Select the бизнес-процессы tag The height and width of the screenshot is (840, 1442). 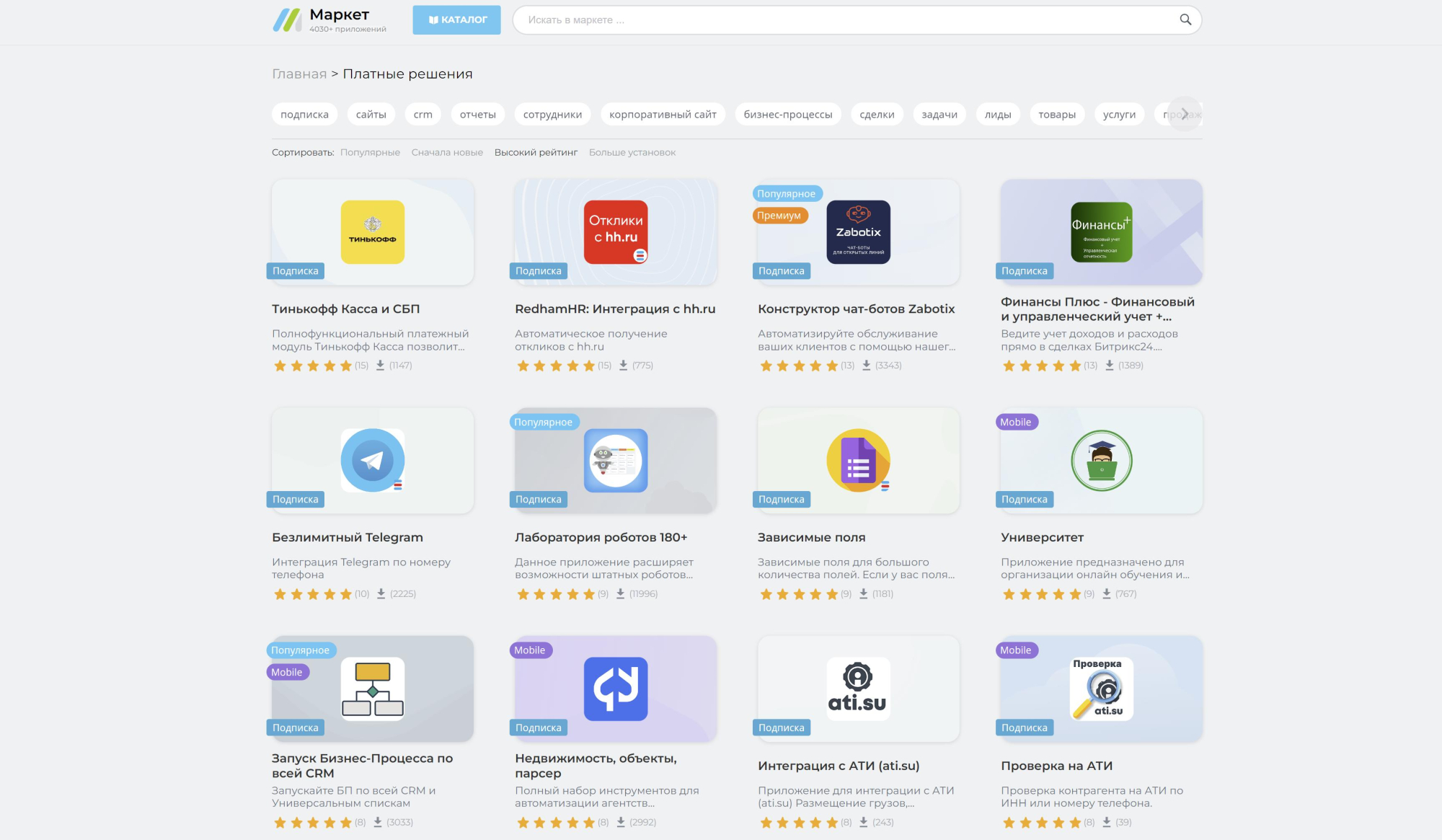click(x=788, y=115)
